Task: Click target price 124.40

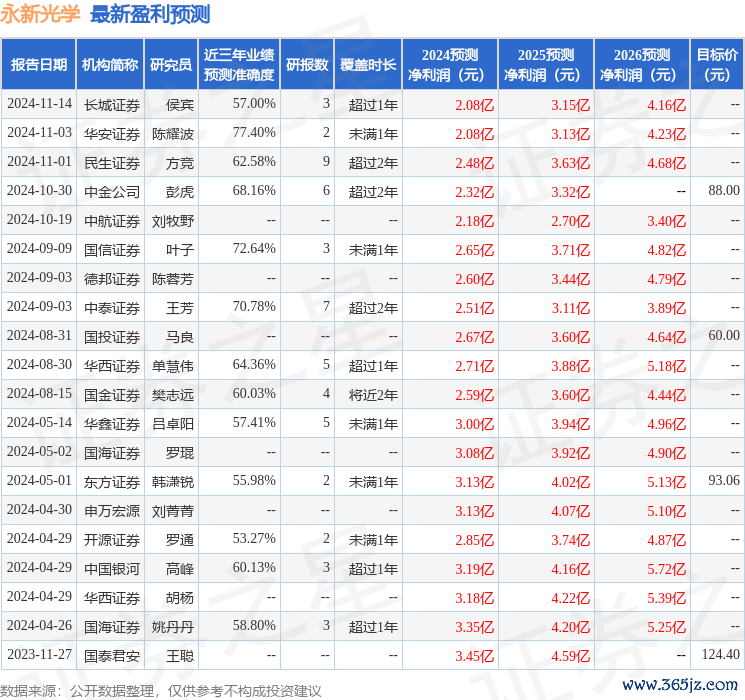Action: click(x=721, y=654)
